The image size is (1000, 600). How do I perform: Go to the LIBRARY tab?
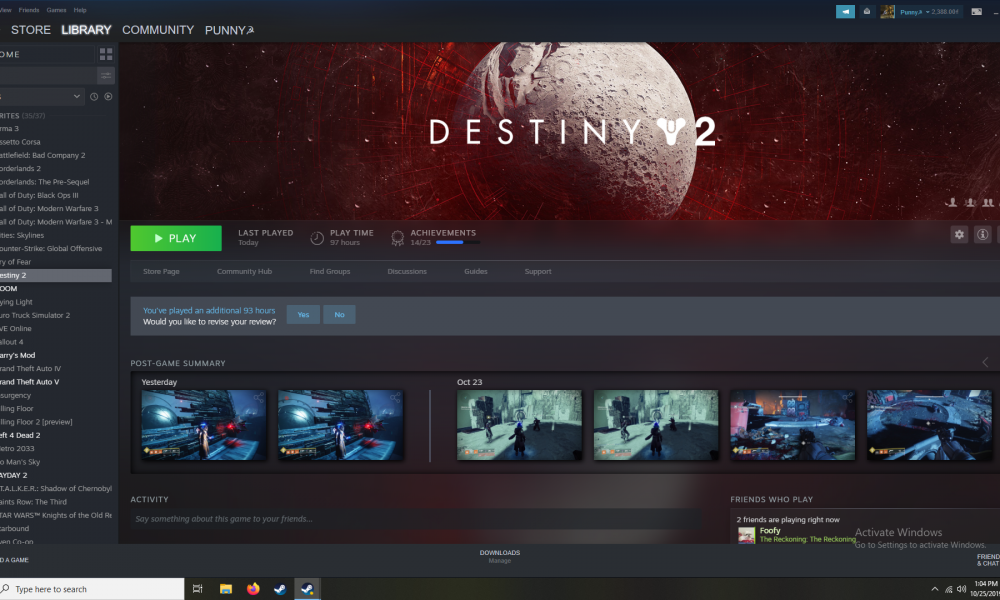pyautogui.click(x=86, y=30)
